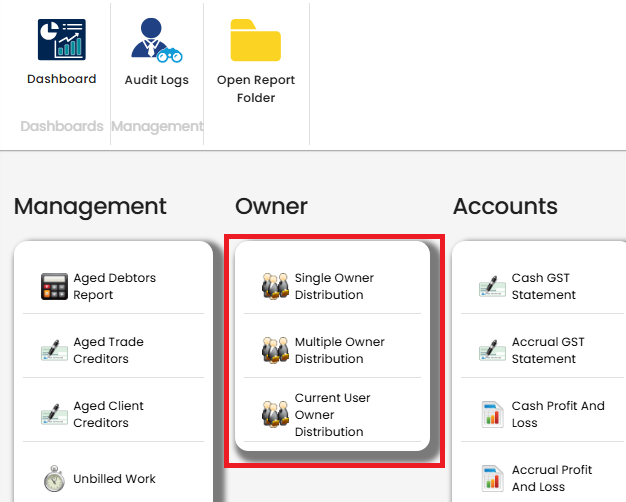Click the chart icon for Accrual Profit And Loss
The width and height of the screenshot is (626, 502).
pos(492,479)
